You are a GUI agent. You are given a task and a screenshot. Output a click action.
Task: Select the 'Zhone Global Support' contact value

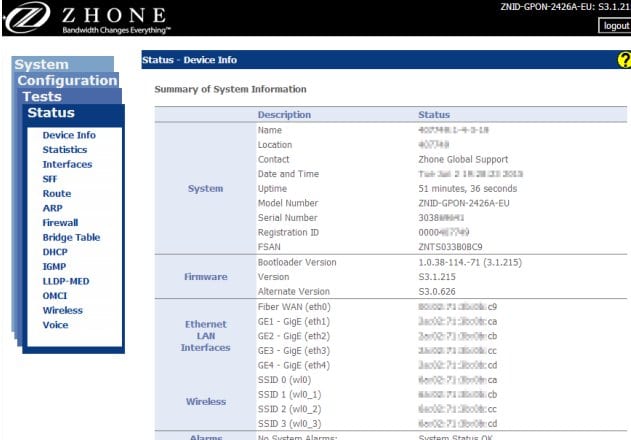463,159
